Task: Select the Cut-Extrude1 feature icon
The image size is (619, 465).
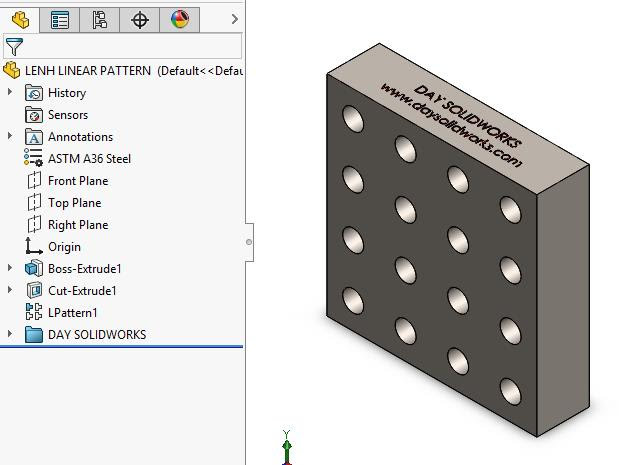Action: point(34,291)
